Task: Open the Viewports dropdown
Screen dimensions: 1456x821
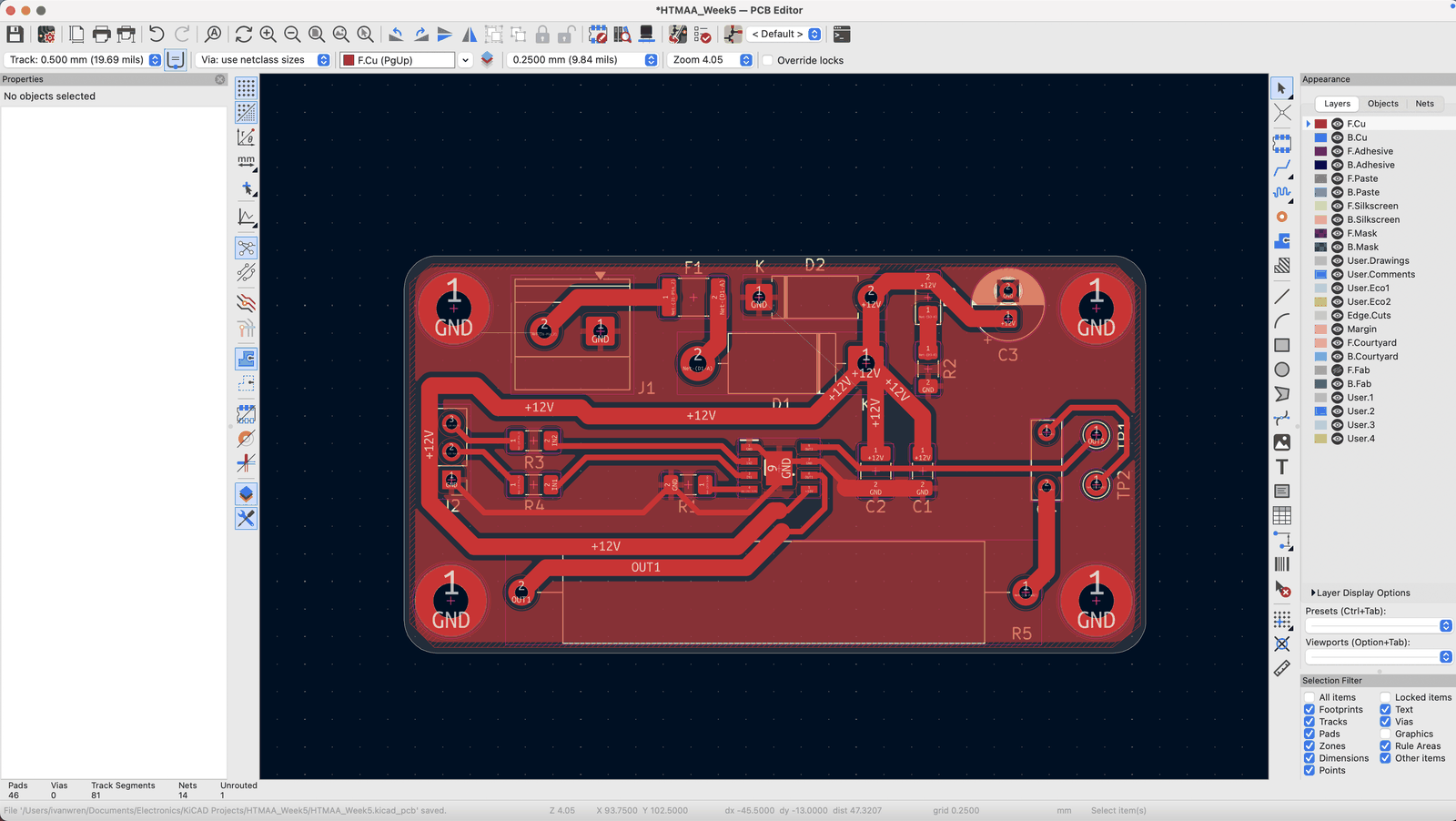Action: click(x=1379, y=656)
